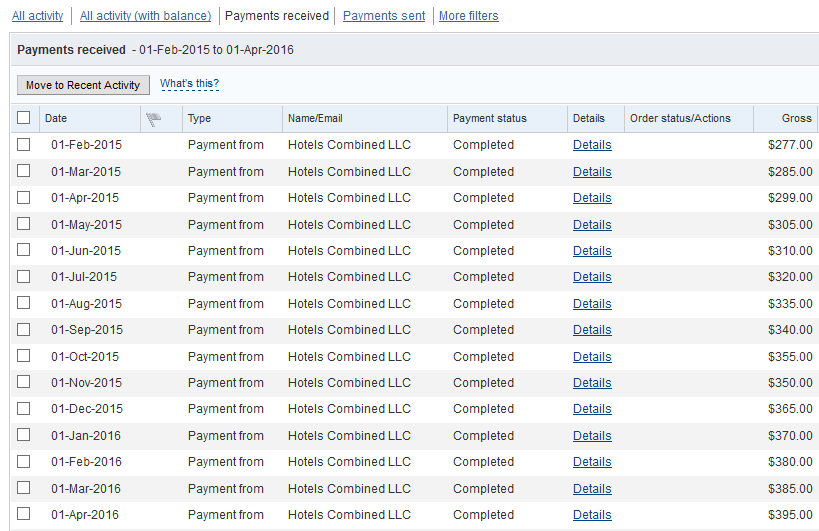Image resolution: width=819 pixels, height=531 pixels.
Task: Click the $365.00 gross amount
Action: click(790, 409)
